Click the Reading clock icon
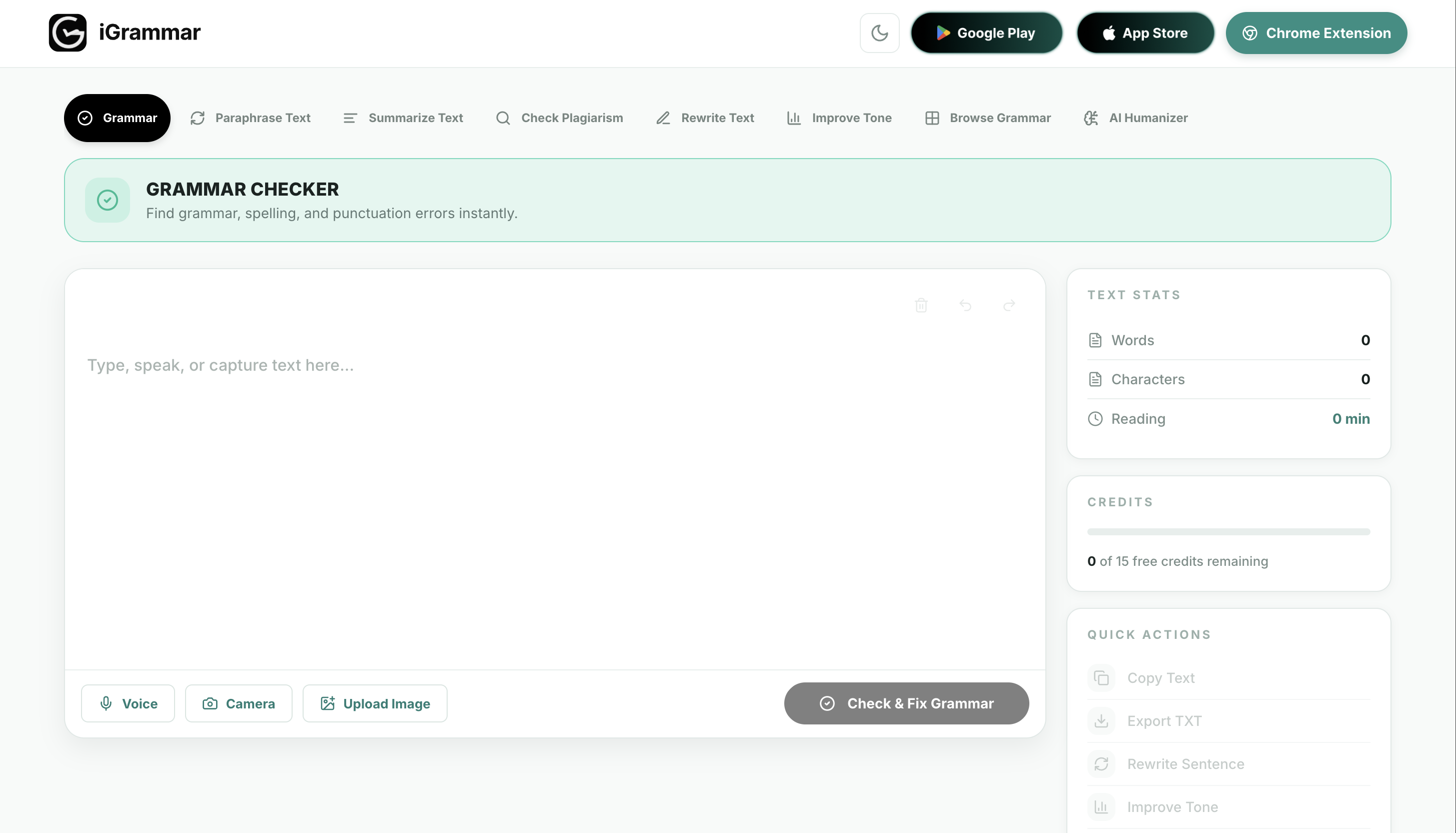This screenshot has height=833, width=1456. [x=1095, y=419]
